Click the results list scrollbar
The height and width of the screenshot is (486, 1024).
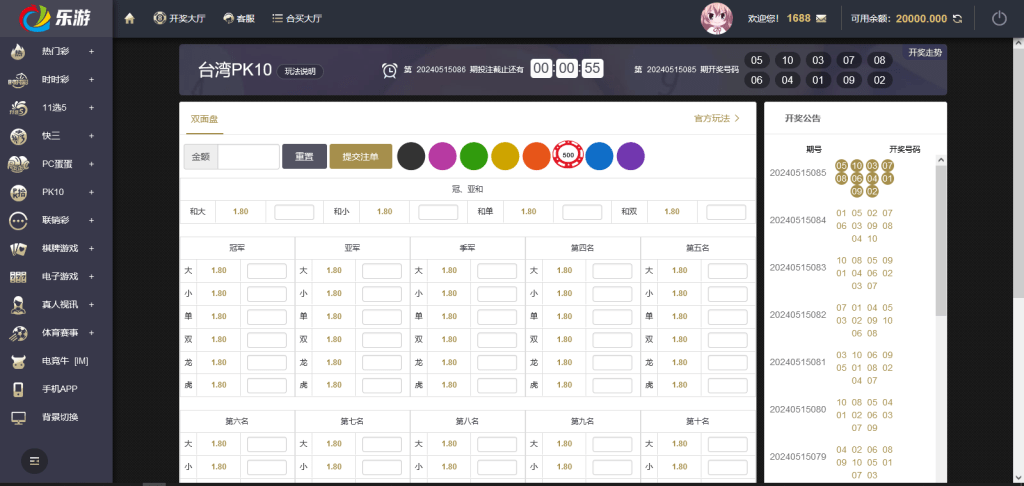point(940,240)
